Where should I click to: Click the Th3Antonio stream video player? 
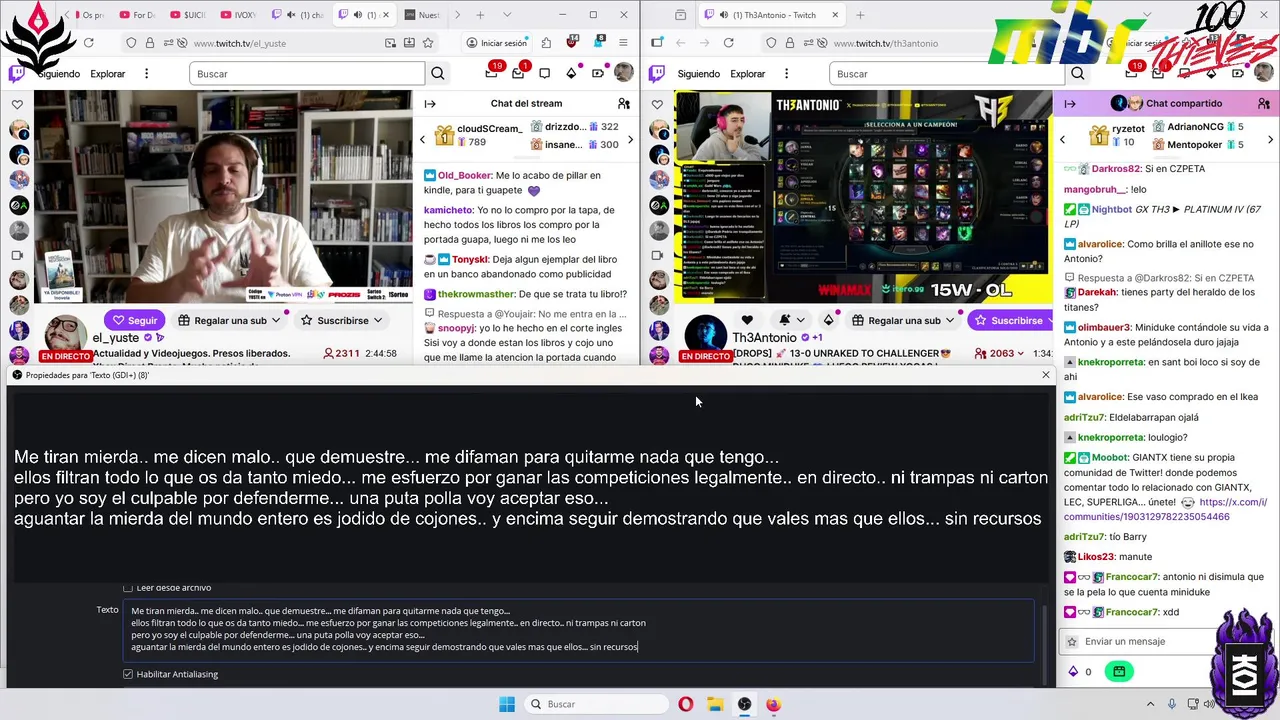tap(863, 197)
